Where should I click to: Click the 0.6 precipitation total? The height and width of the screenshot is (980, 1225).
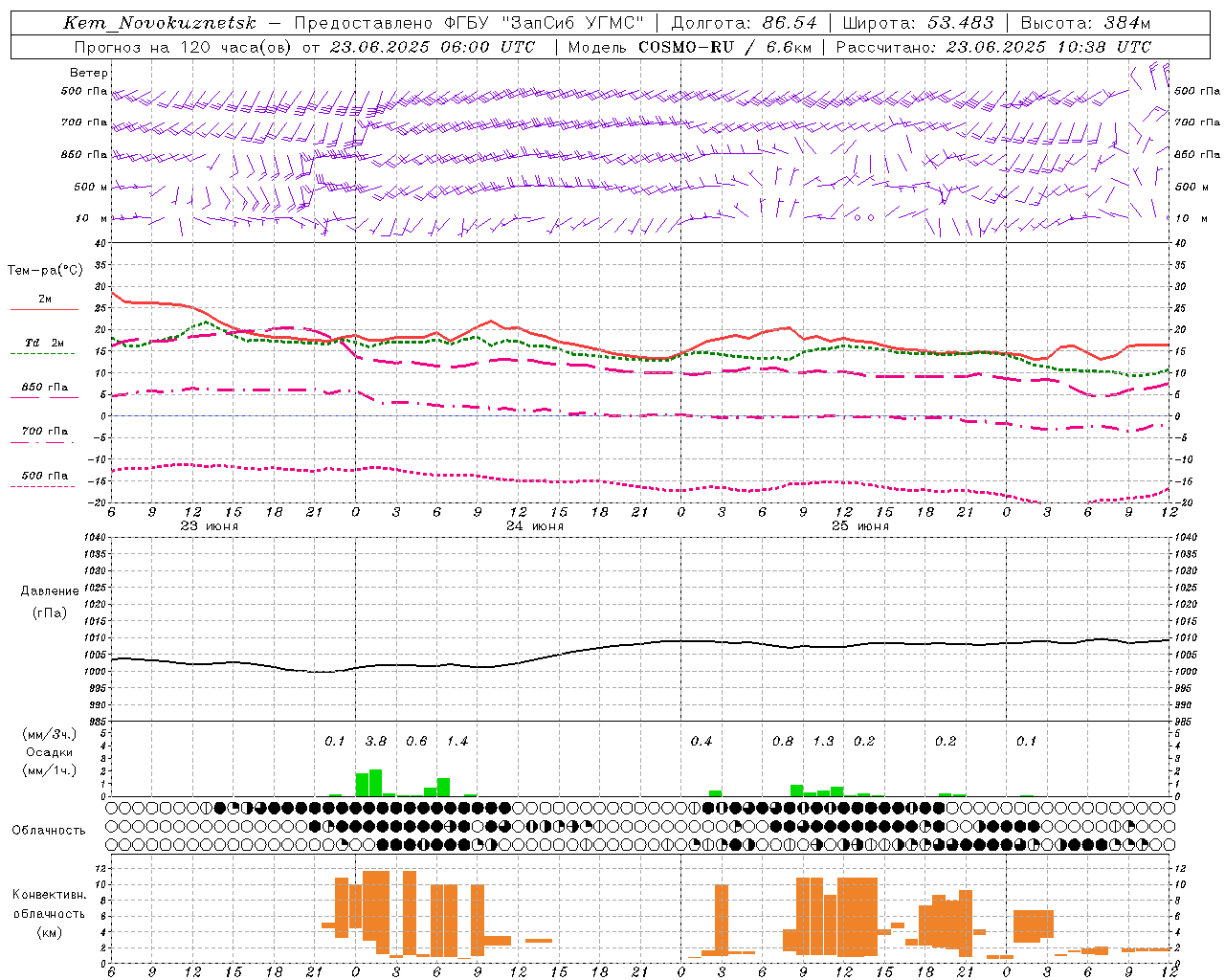416,742
